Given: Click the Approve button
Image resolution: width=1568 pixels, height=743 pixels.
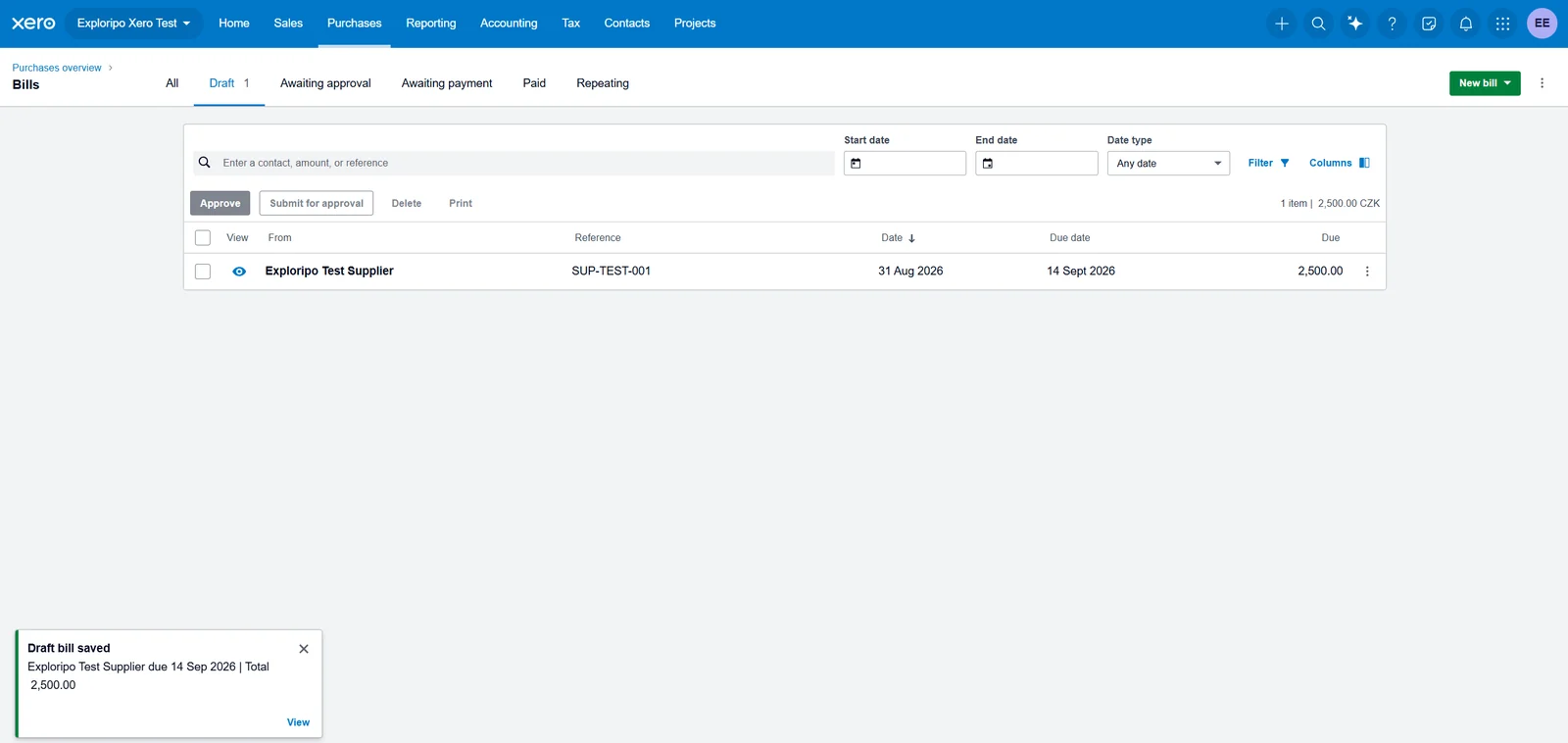Looking at the screenshot, I should pos(220,203).
